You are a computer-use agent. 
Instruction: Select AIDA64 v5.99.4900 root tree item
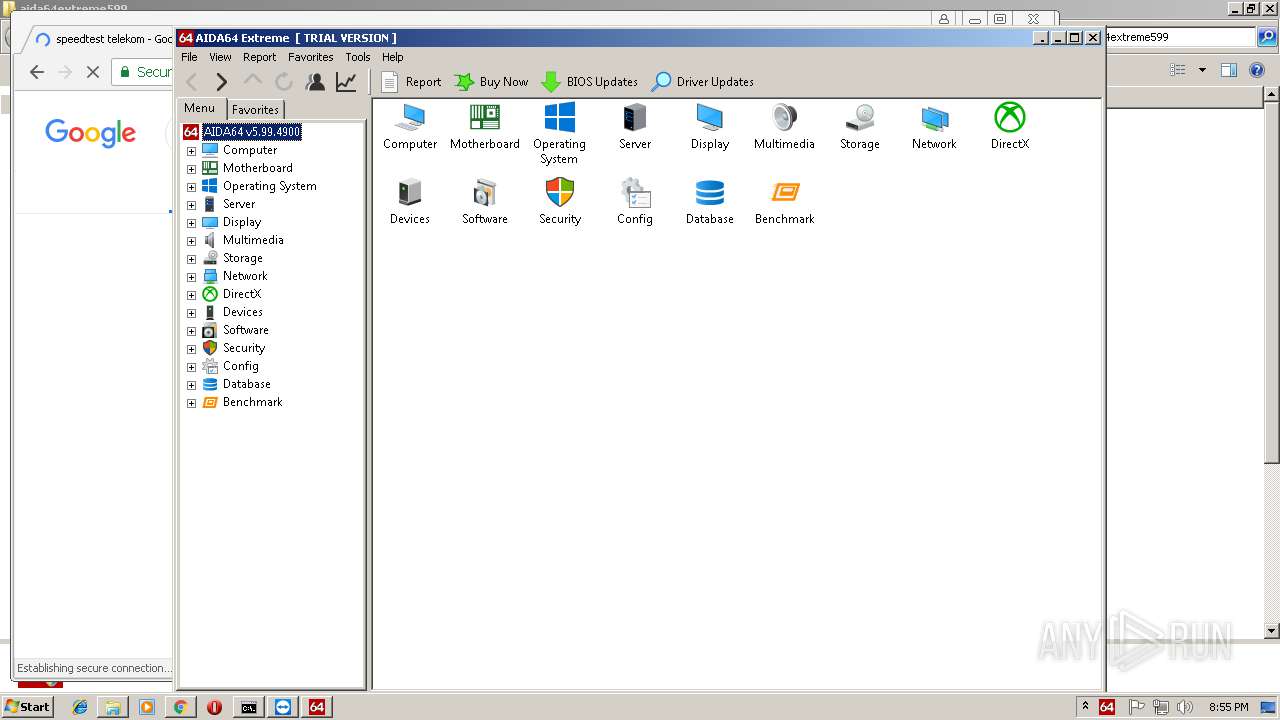(252, 132)
